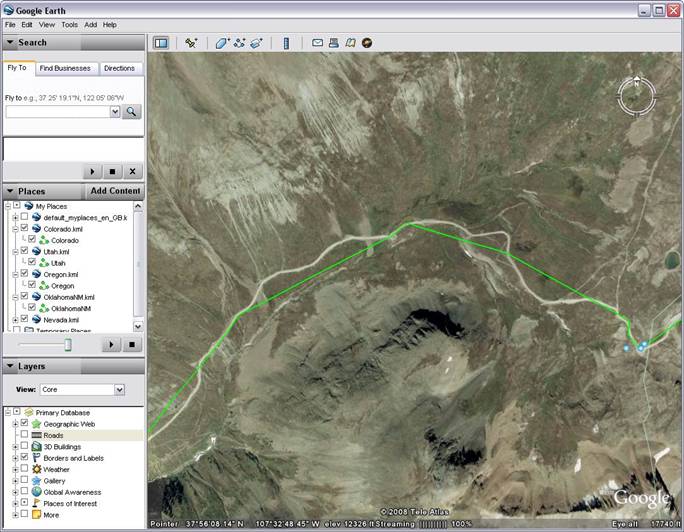Image resolution: width=684 pixels, height=532 pixels.
Task: Click the Utah.kml globe icon
Action: tap(37, 251)
